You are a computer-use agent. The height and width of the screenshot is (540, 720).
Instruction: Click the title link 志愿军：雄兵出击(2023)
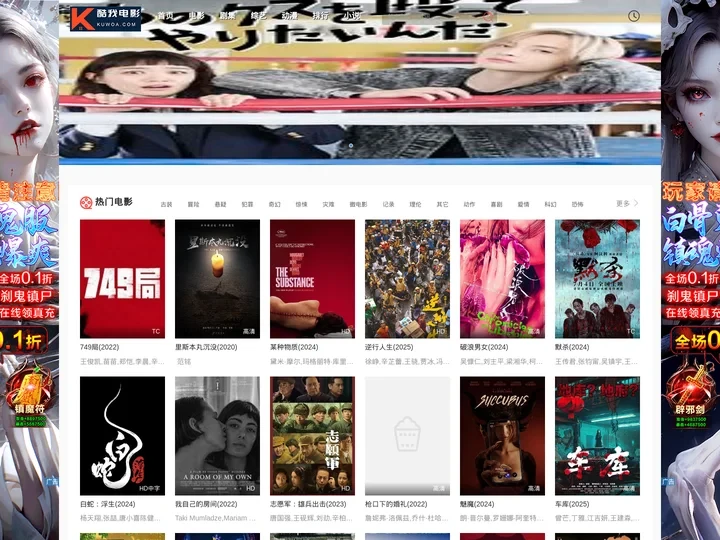tap(308, 504)
